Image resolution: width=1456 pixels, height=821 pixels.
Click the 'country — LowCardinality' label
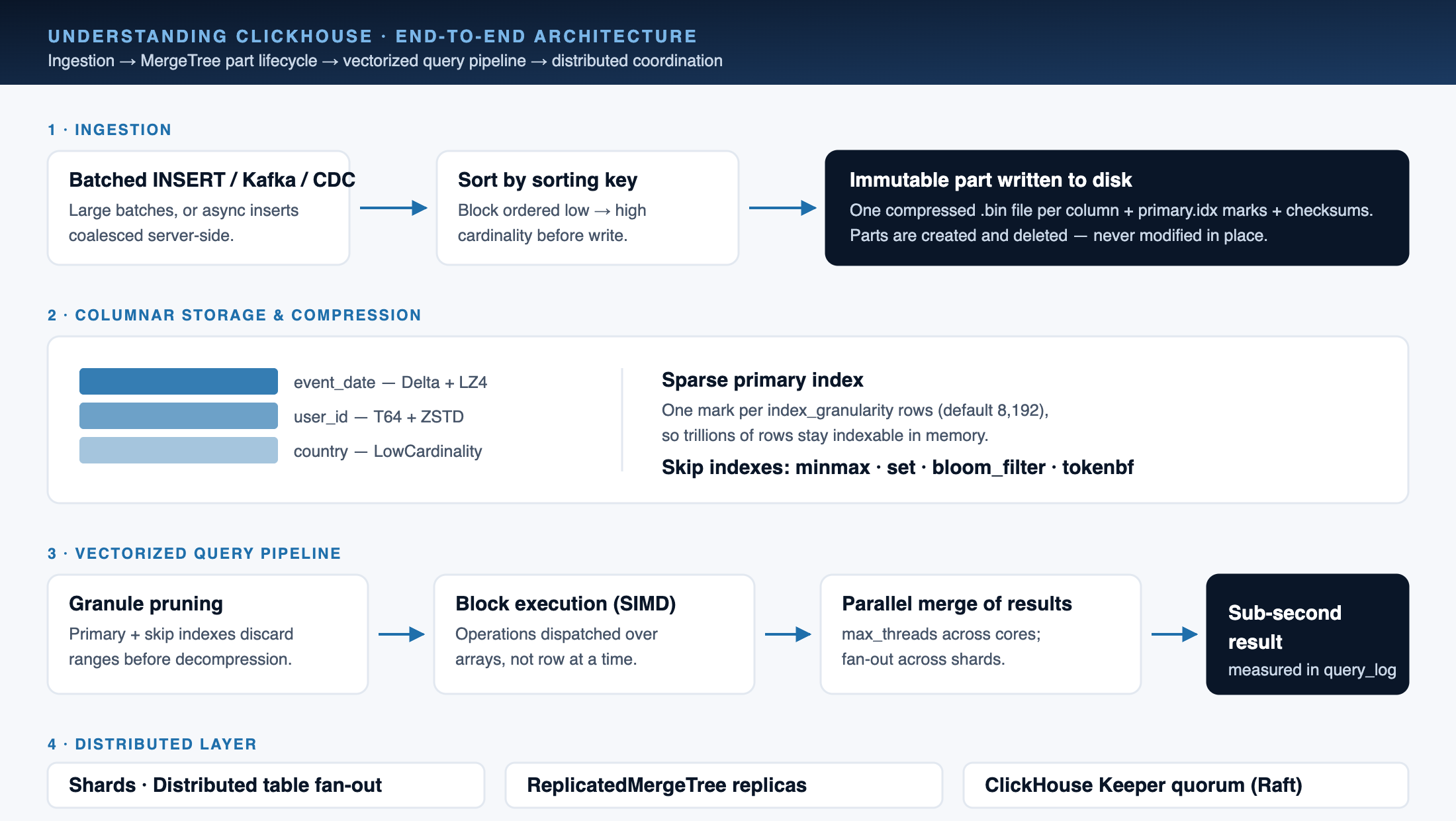388,452
